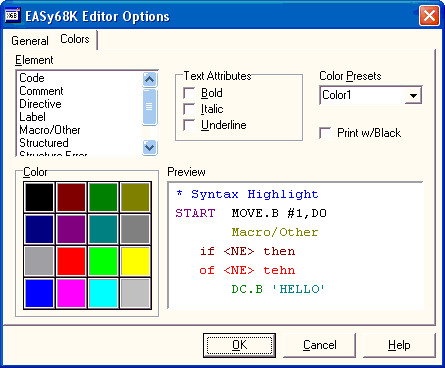Choose Structured in the Element list
This screenshot has height=368, width=445.
click(44, 143)
